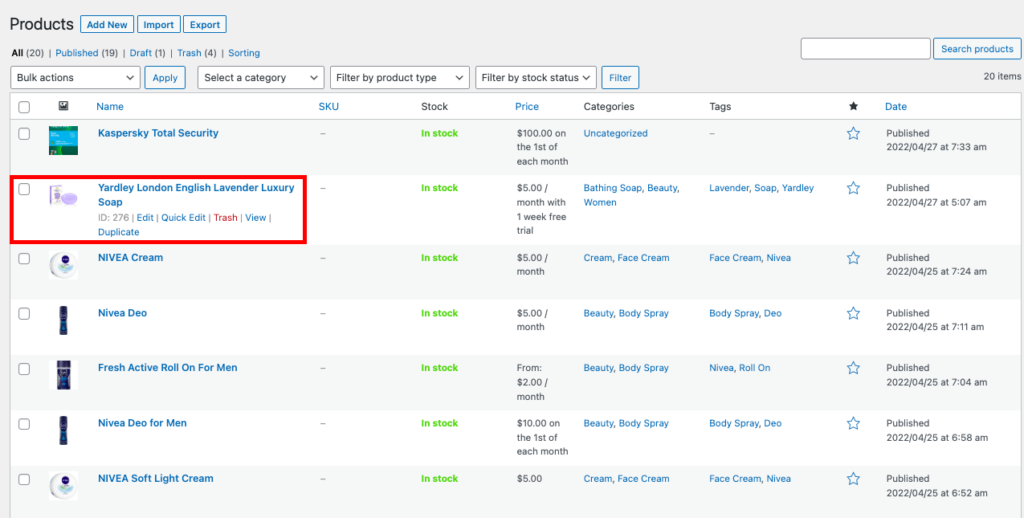Open Quick Edit for Yardley soap

184,218
